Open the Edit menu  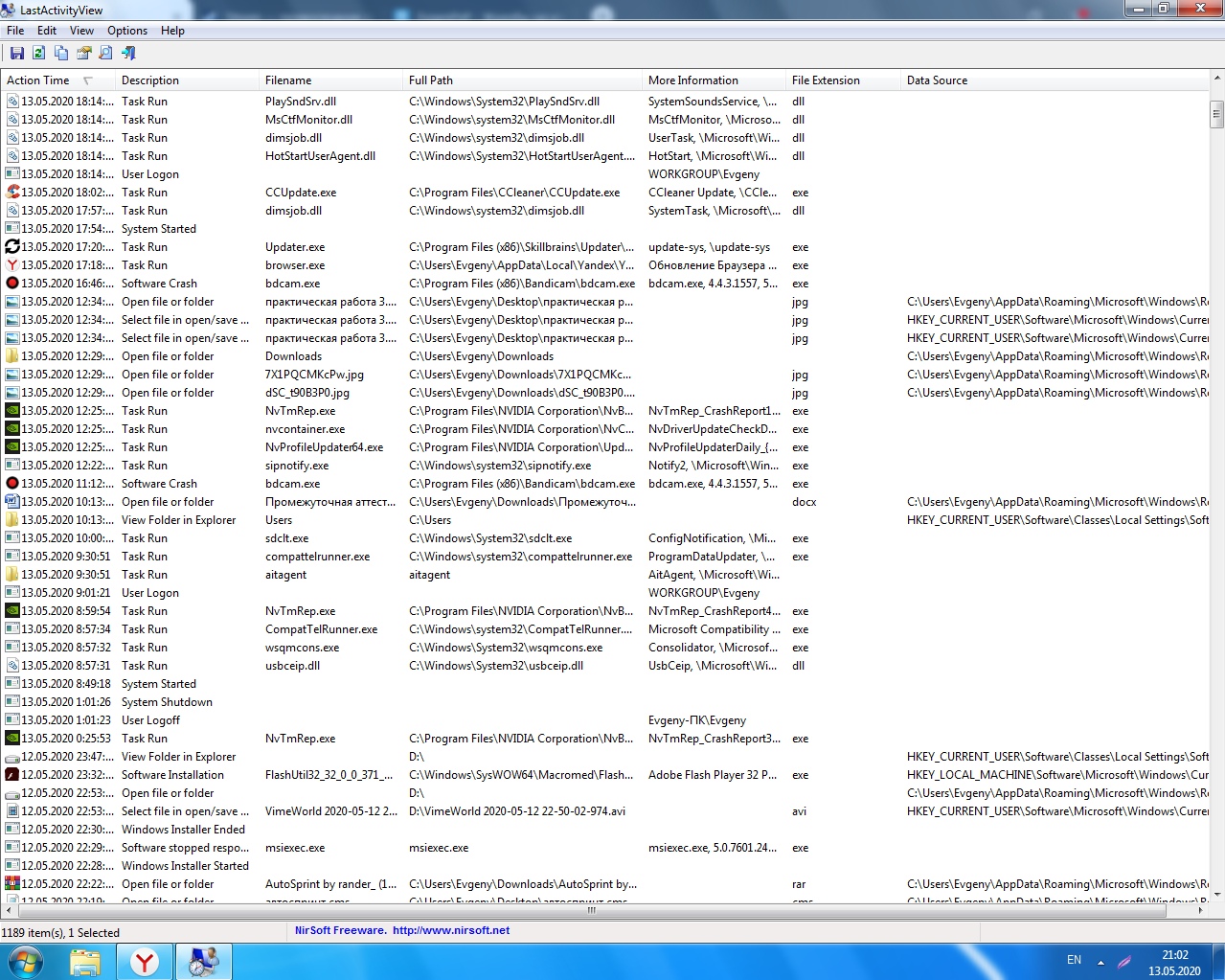(47, 31)
